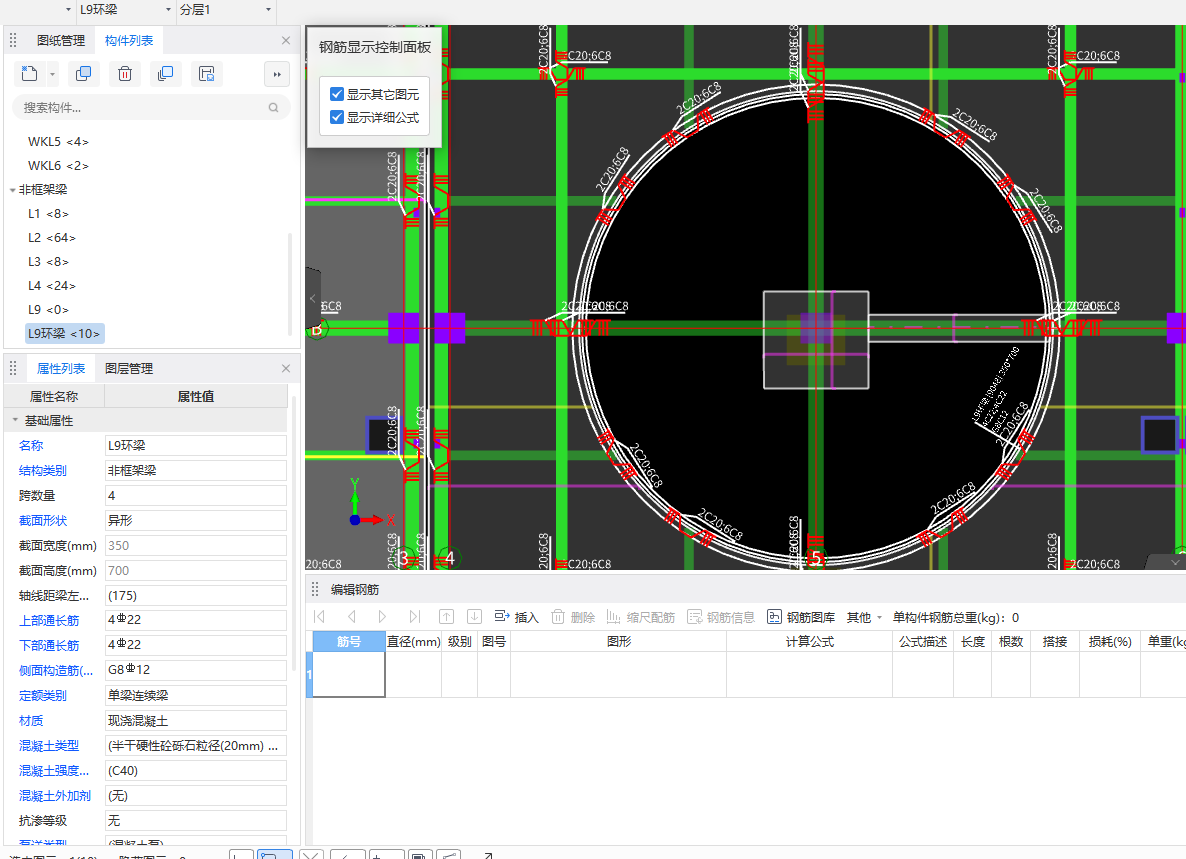
Task: Click the 缩尺配筋 button
Action: tap(641, 617)
